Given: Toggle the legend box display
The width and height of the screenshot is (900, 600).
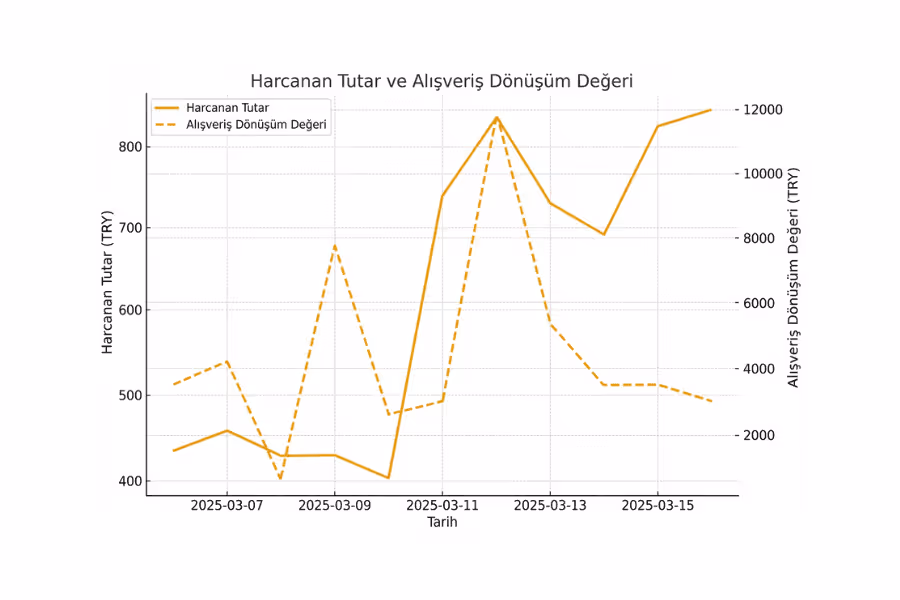Looking at the screenshot, I should pyautogui.click(x=240, y=116).
